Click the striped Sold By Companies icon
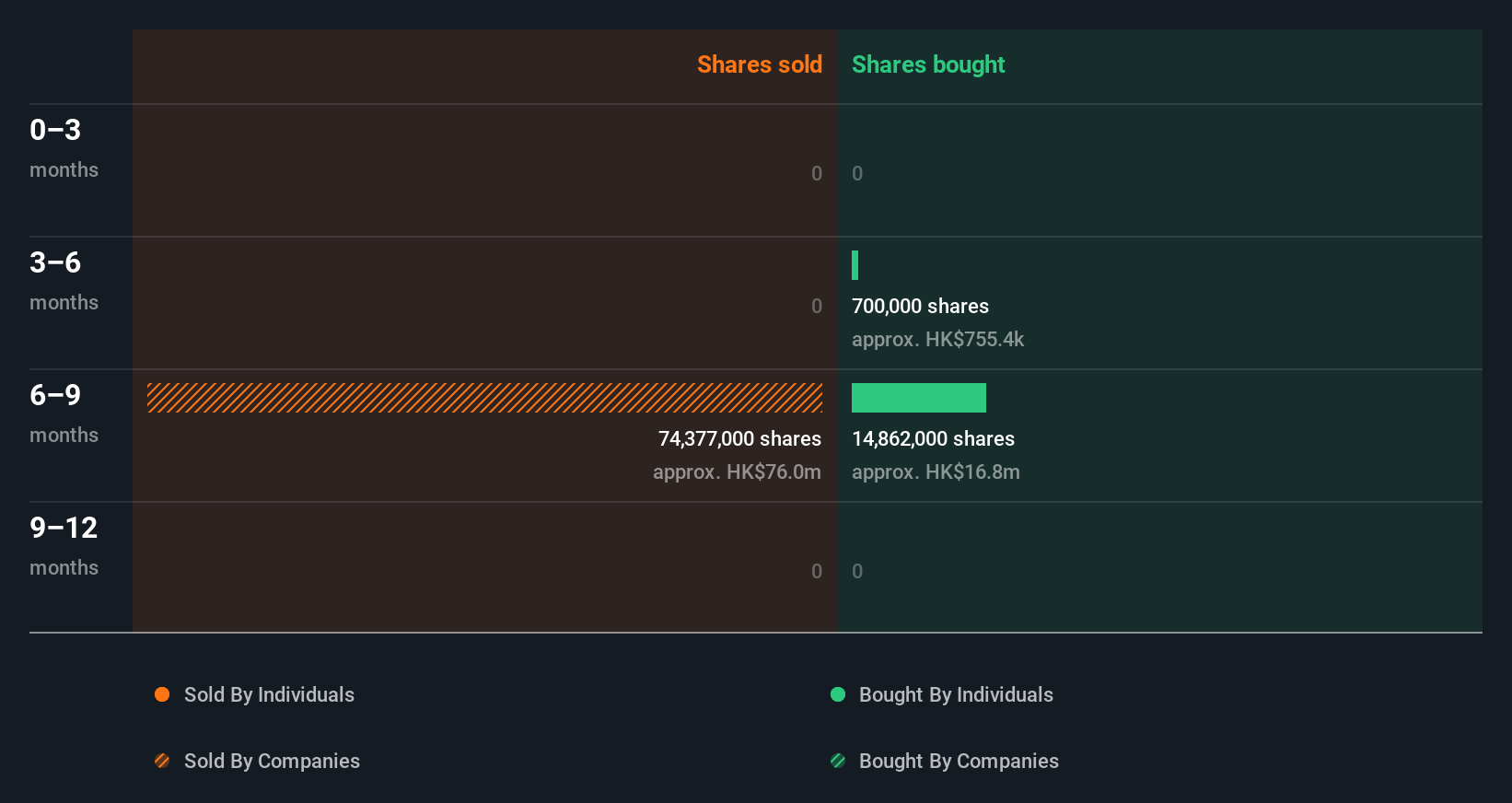Screen dimensions: 1512x803 (162, 761)
